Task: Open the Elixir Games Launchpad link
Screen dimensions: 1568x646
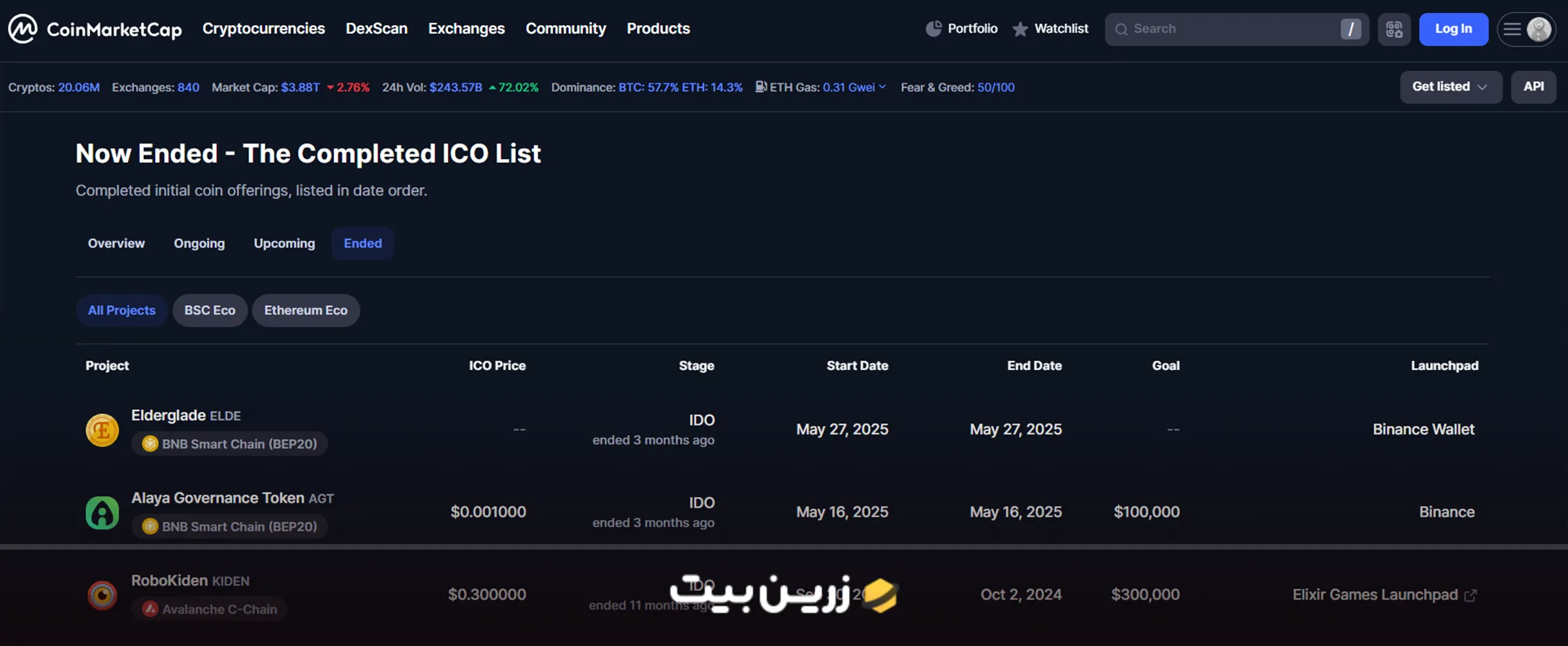Action: (1375, 595)
